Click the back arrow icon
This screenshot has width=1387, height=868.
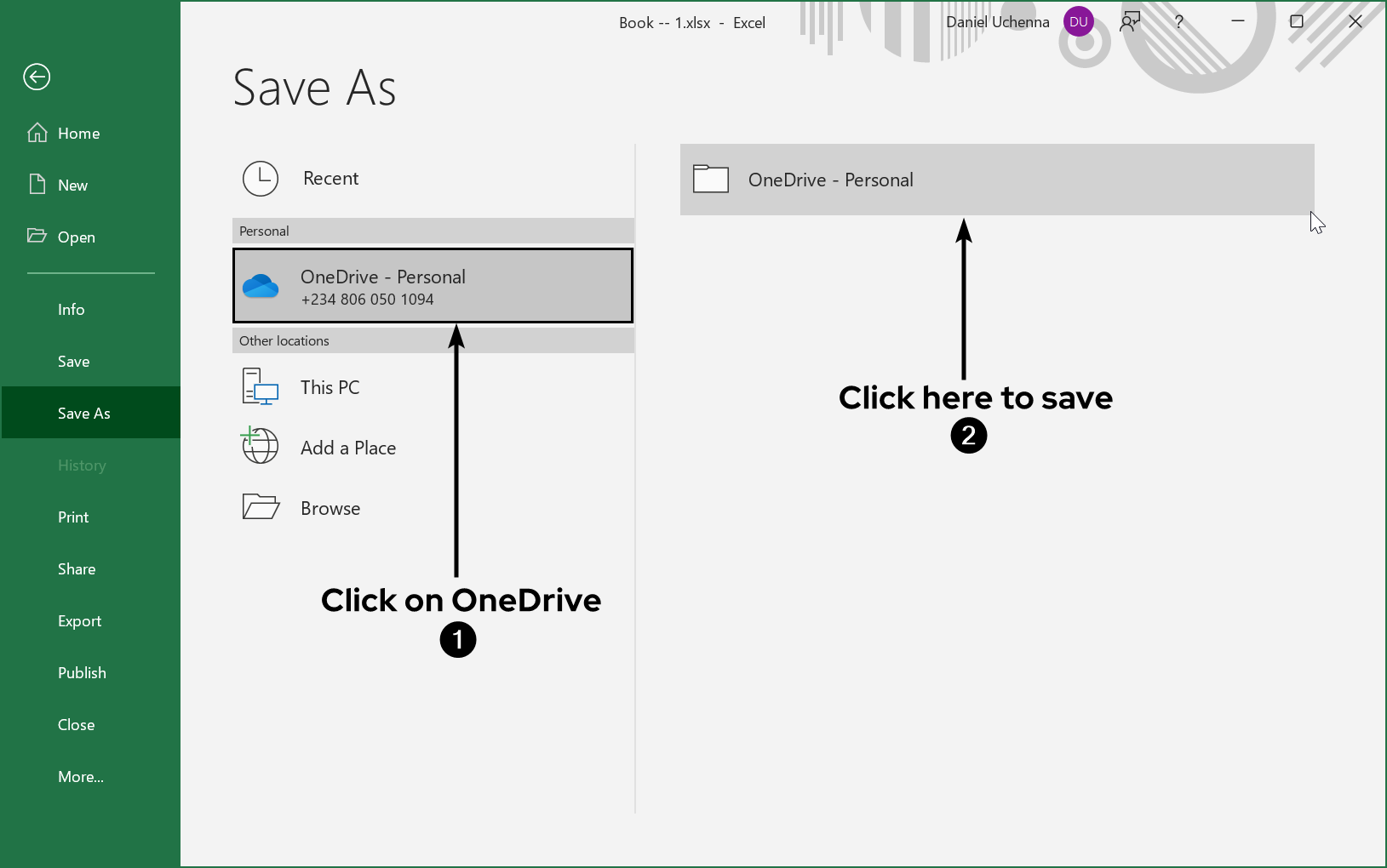(x=37, y=77)
